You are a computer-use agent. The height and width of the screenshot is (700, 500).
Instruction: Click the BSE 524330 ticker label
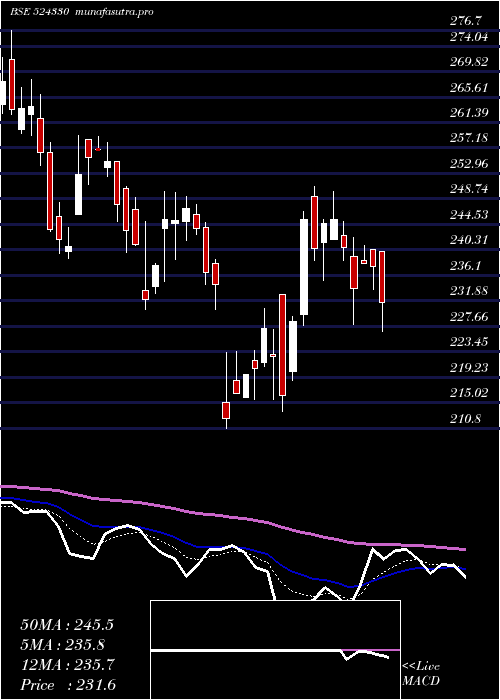pyautogui.click(x=39, y=12)
